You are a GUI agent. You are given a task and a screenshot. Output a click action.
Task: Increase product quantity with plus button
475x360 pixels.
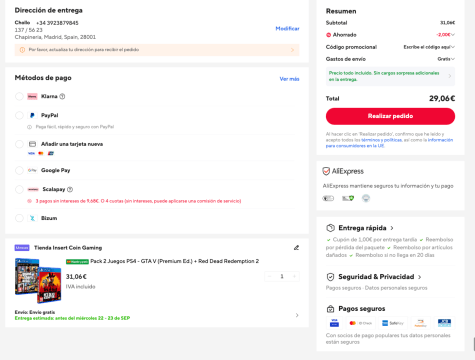[x=294, y=276]
